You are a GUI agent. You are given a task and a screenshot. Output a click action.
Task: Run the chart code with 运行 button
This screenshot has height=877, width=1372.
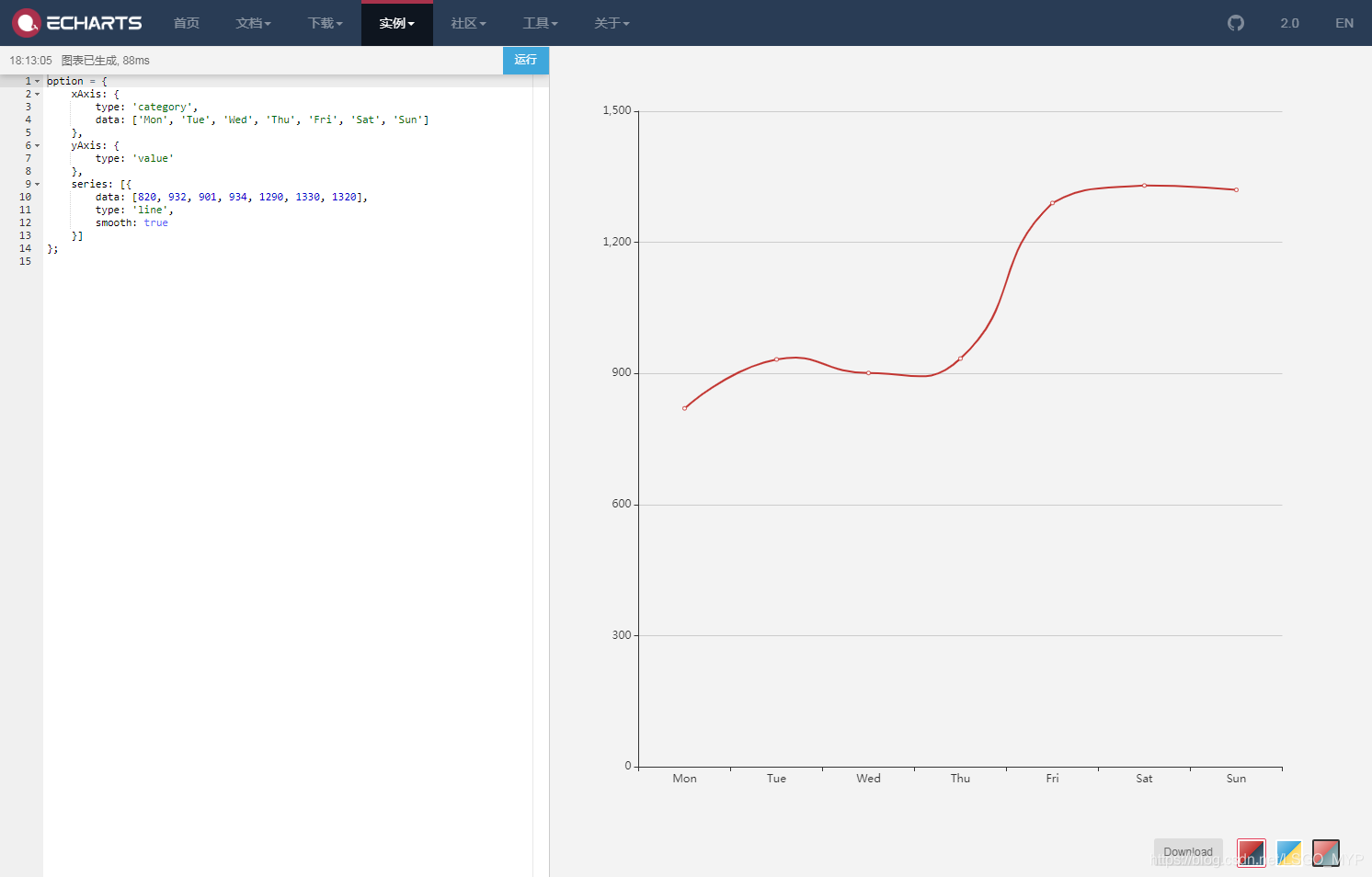pos(526,60)
